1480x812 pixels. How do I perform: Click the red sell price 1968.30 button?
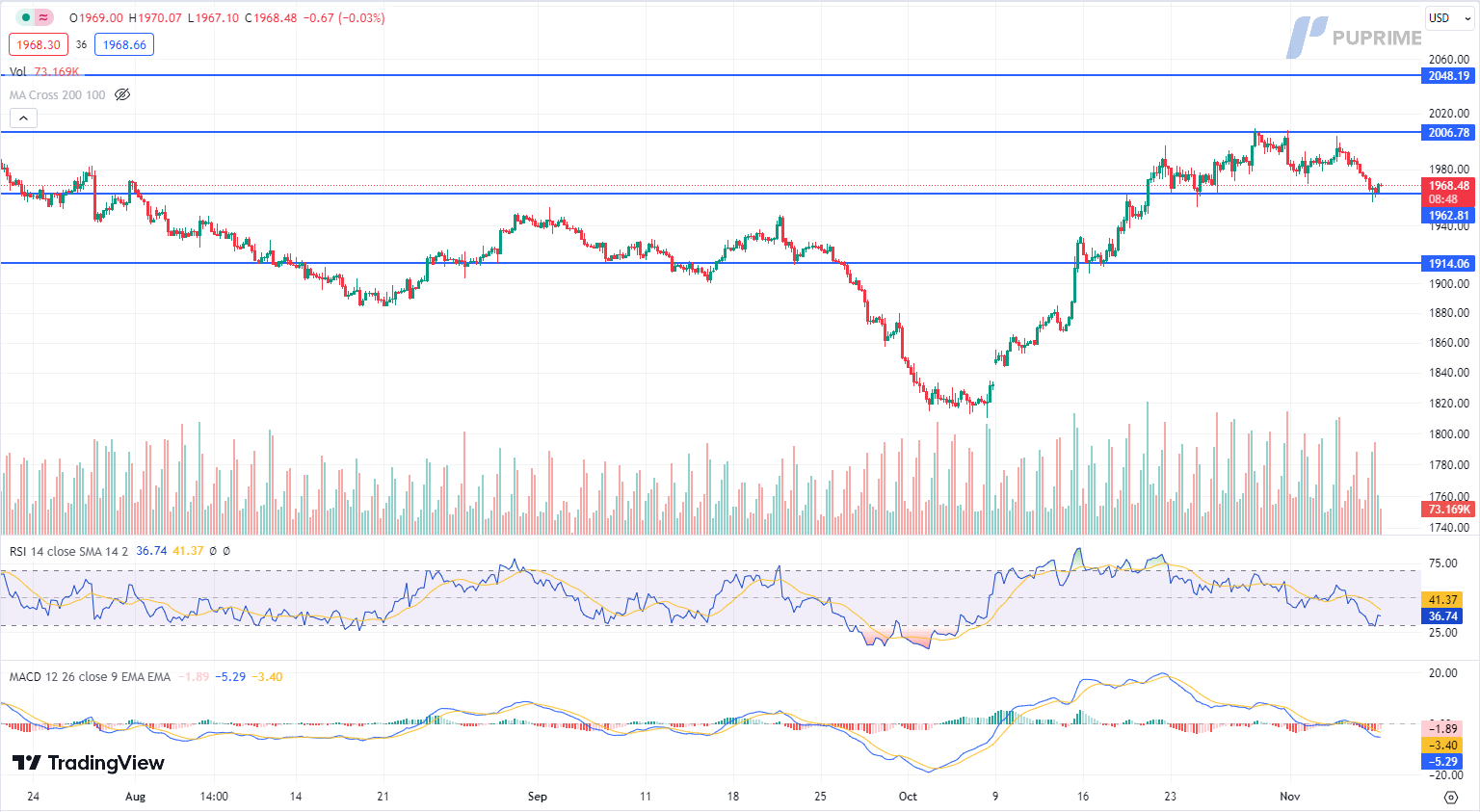coord(39,44)
